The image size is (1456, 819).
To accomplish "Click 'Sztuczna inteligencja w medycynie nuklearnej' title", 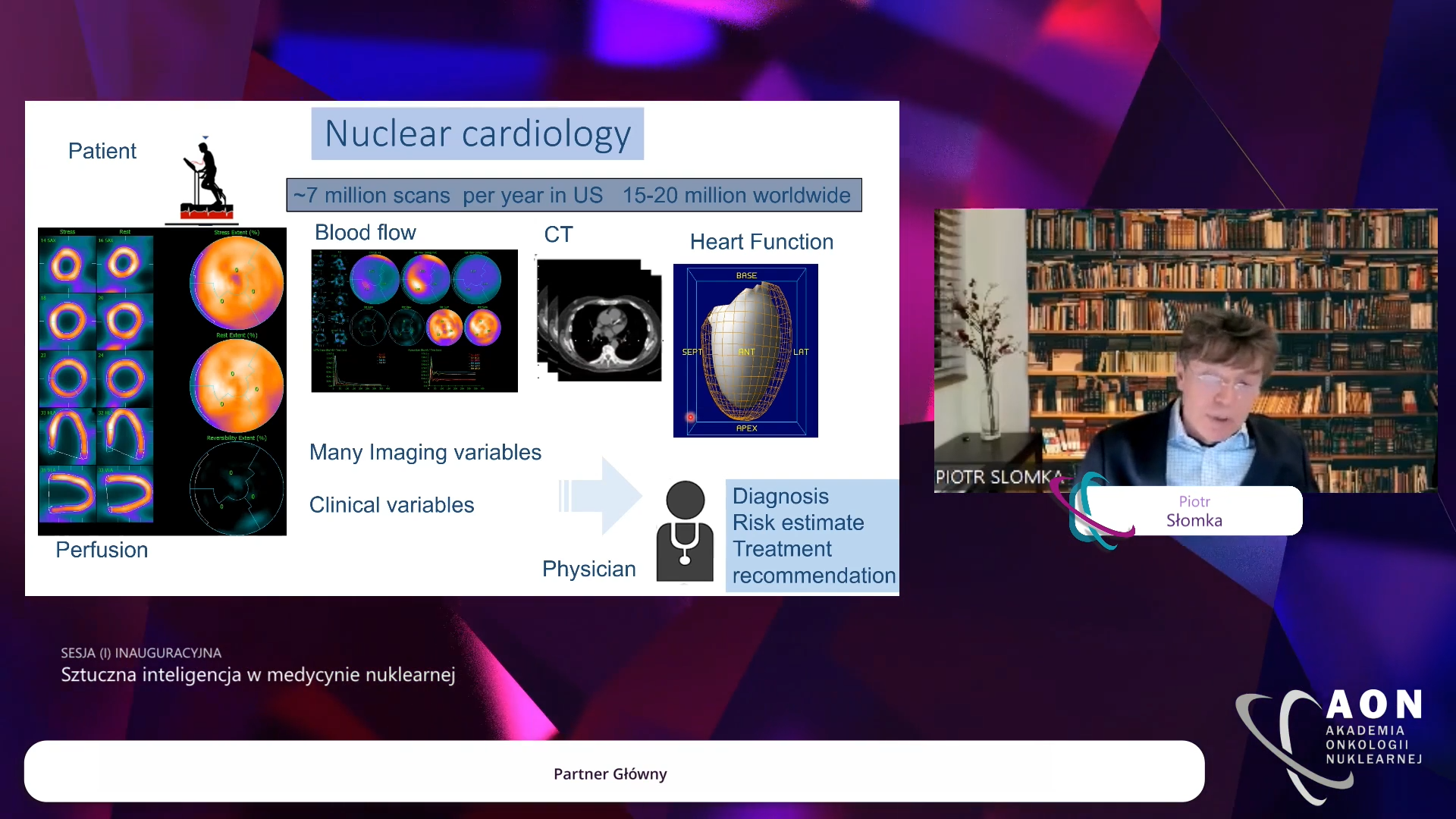I will click(258, 675).
